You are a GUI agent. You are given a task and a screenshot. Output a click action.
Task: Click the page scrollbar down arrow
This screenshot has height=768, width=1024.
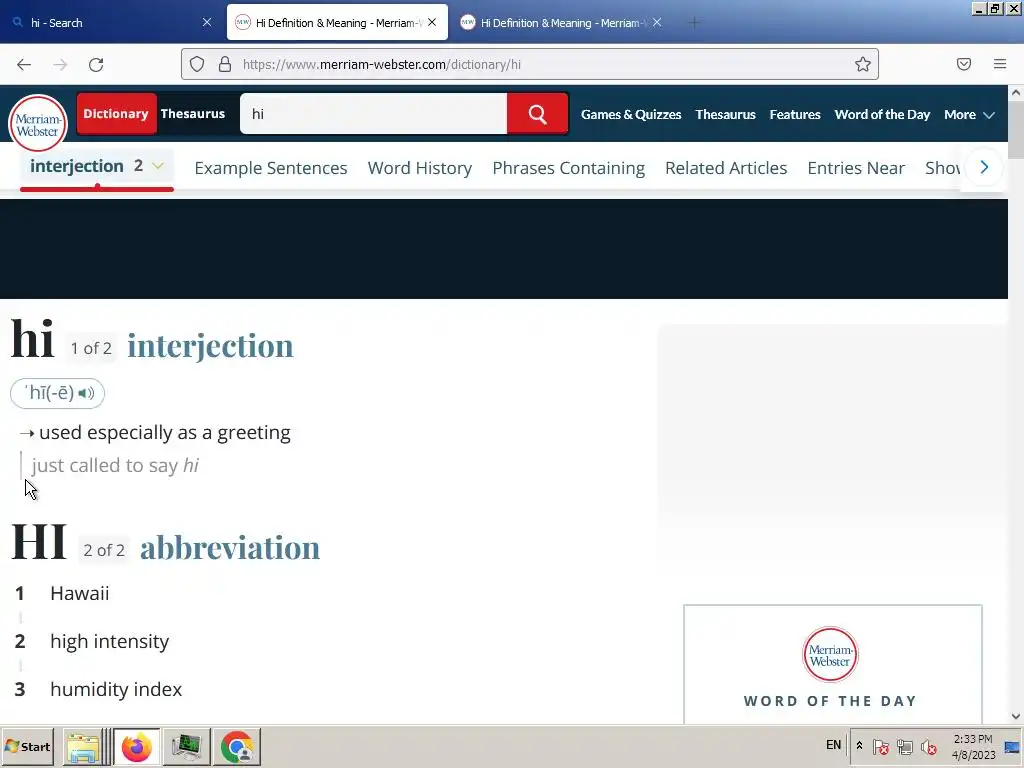[x=1016, y=716]
